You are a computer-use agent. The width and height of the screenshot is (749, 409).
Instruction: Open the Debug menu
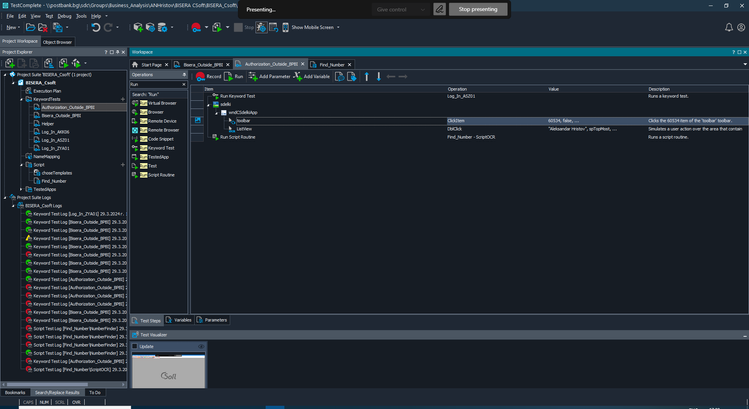coord(64,16)
